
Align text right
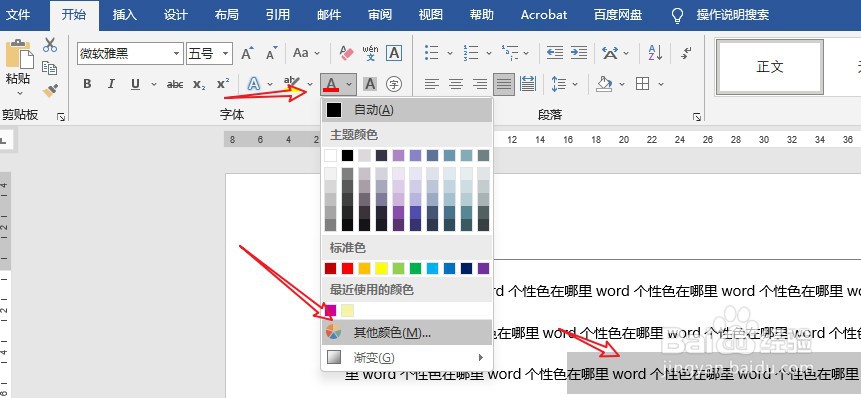pos(480,84)
